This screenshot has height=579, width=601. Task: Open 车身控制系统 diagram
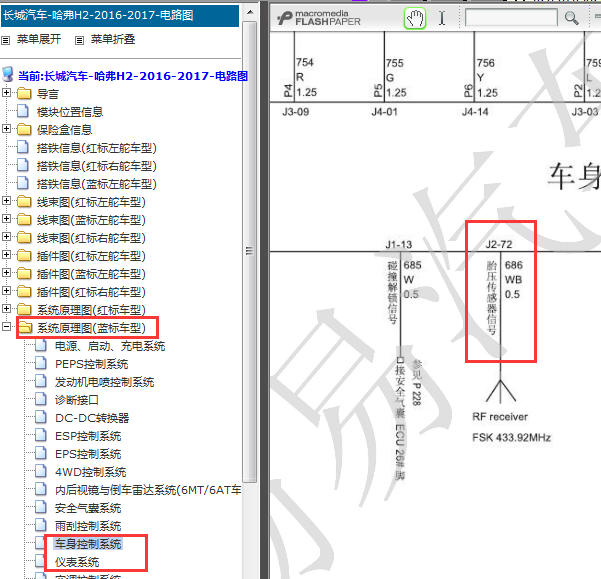(x=88, y=544)
